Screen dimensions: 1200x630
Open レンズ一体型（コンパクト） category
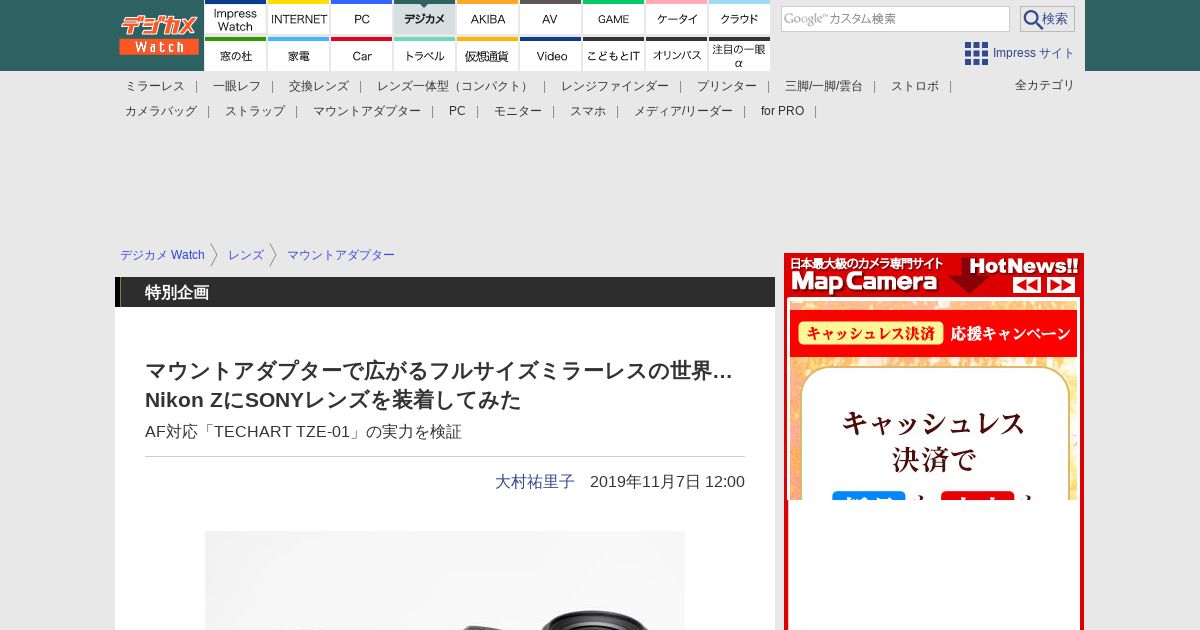[455, 86]
